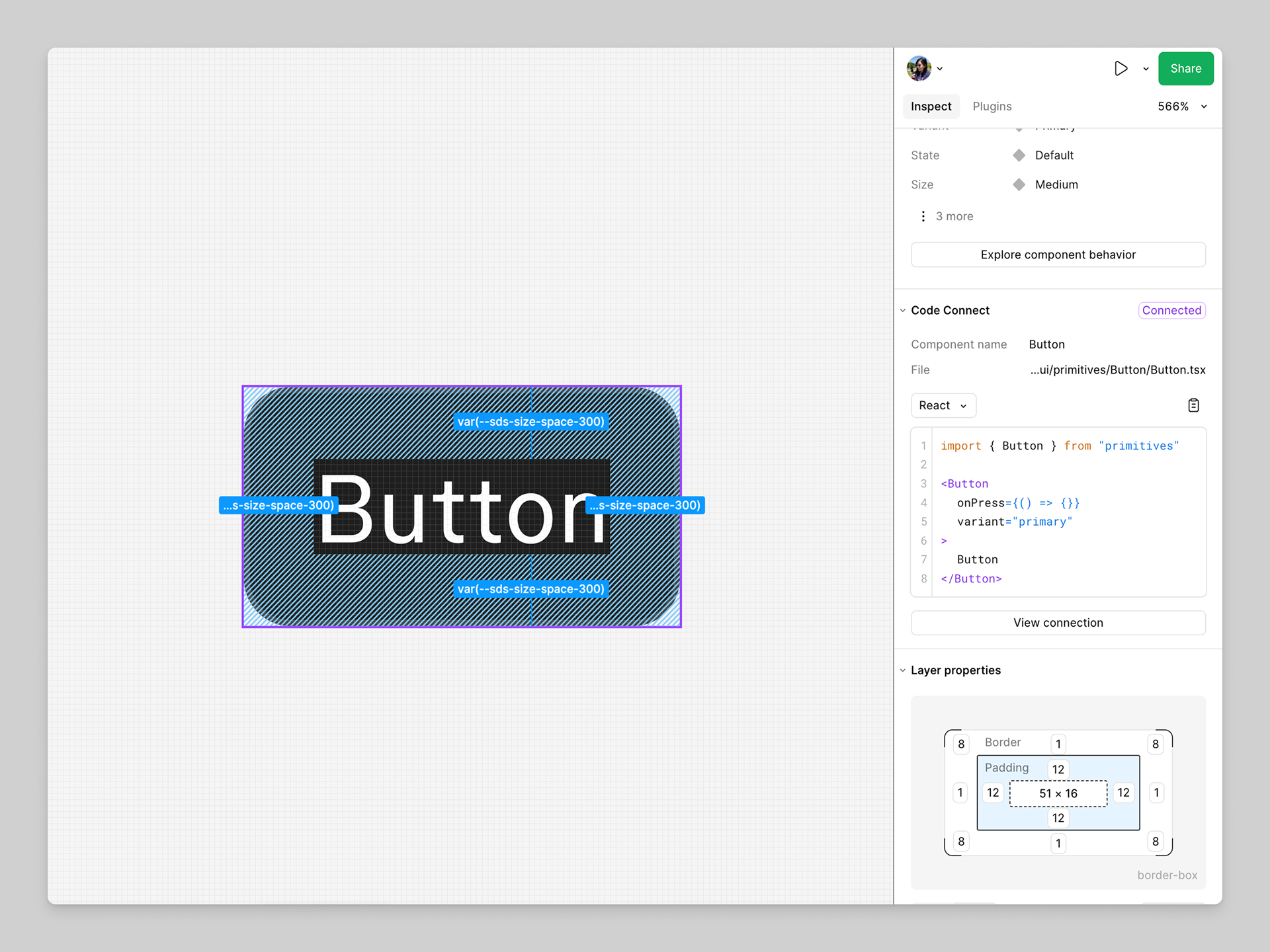Switch to the Plugins tab
Image resolution: width=1270 pixels, height=952 pixels.
point(992,106)
